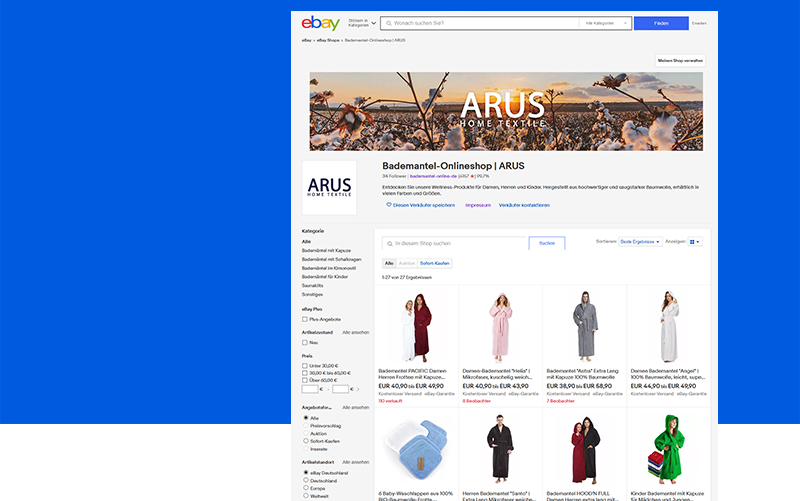Tick the Plus-Angebote checkbox

pyautogui.click(x=305, y=319)
